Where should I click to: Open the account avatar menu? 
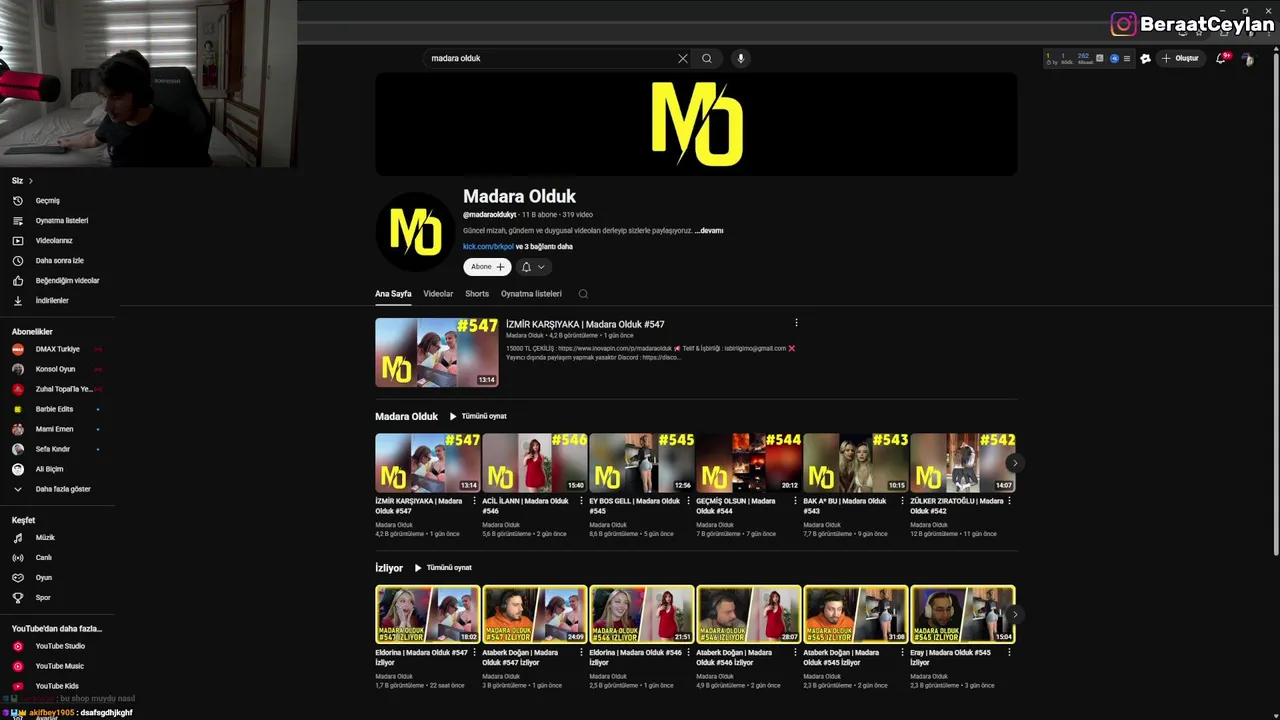pos(1248,59)
